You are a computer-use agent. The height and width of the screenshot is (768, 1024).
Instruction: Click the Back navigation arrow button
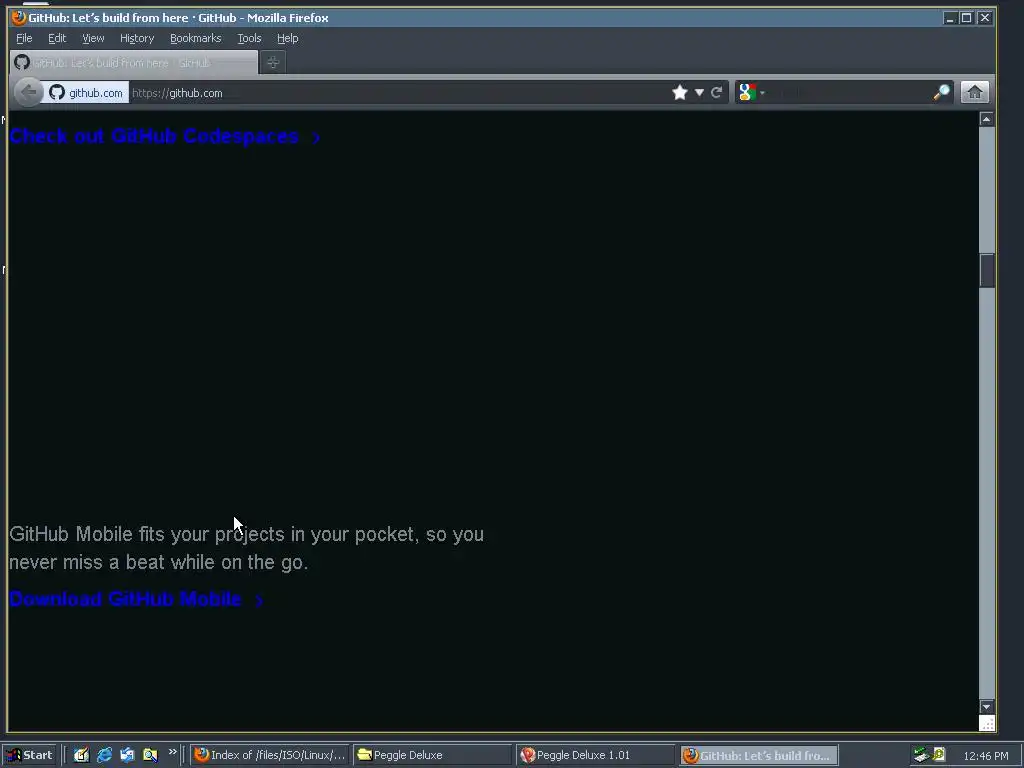pos(29,92)
